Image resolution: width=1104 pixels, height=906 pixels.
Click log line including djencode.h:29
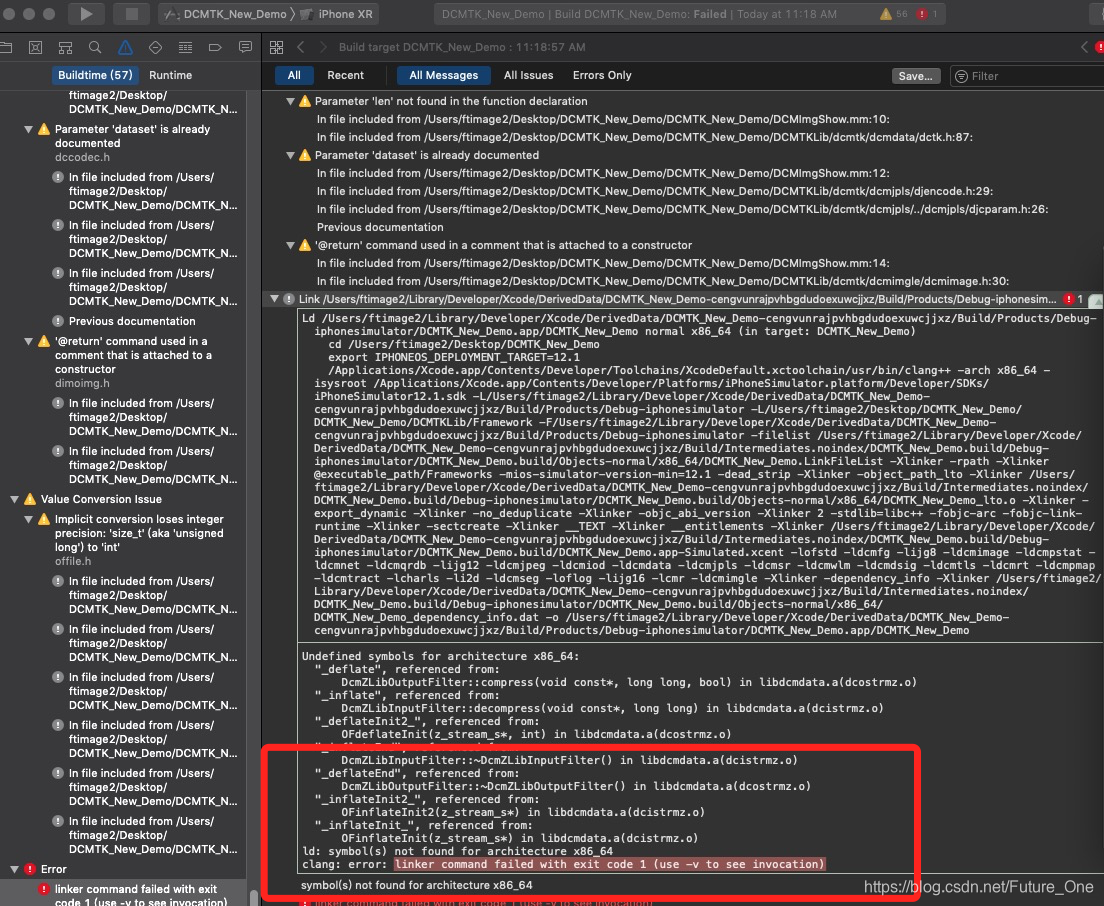(655, 191)
